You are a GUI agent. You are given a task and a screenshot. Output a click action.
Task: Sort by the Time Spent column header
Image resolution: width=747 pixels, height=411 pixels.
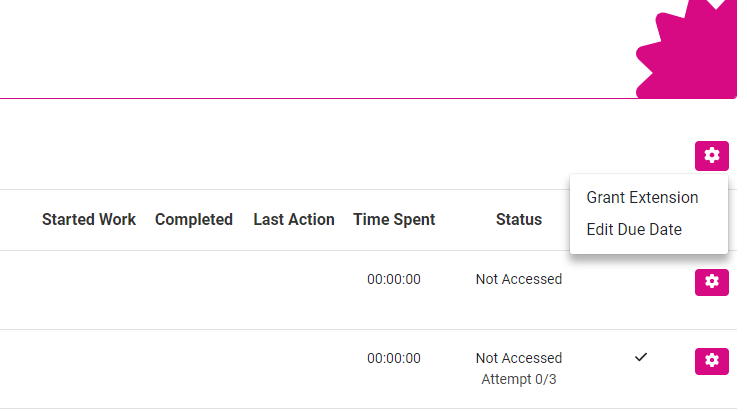point(394,219)
